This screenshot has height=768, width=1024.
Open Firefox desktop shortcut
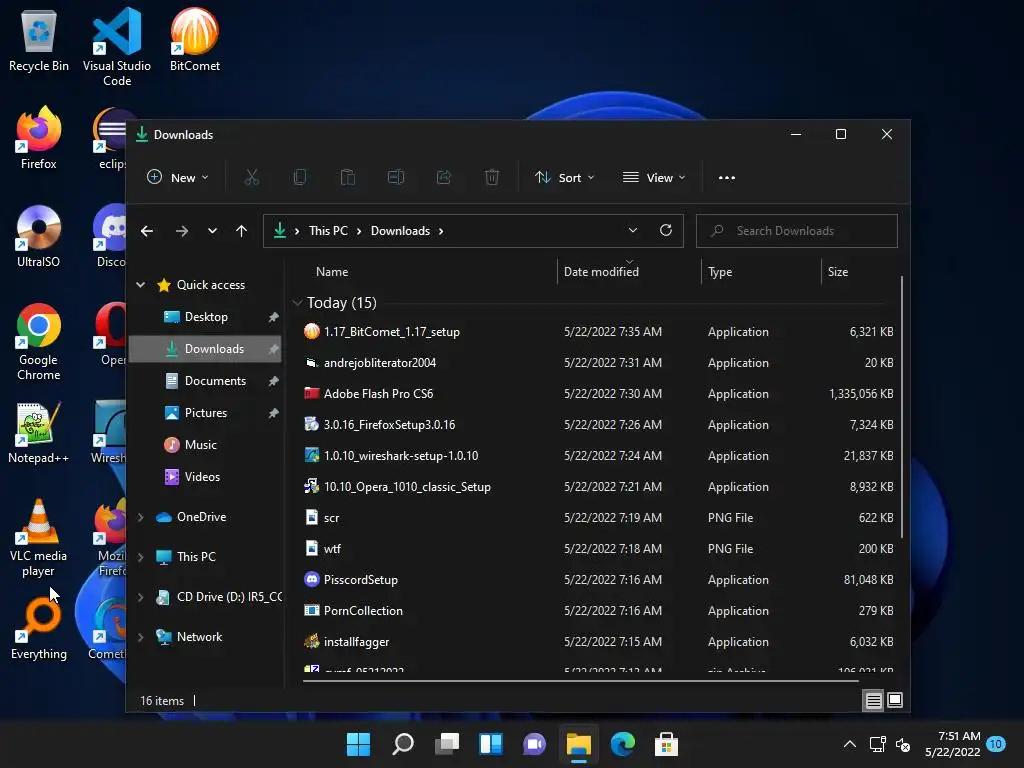39,138
